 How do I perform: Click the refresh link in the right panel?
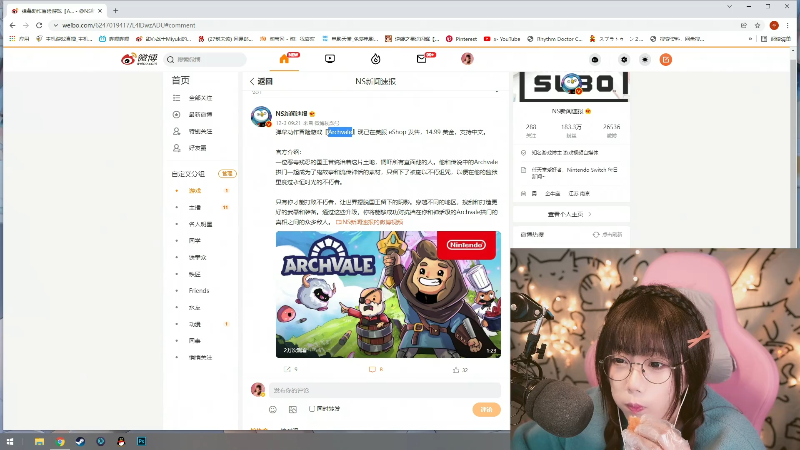(x=608, y=235)
